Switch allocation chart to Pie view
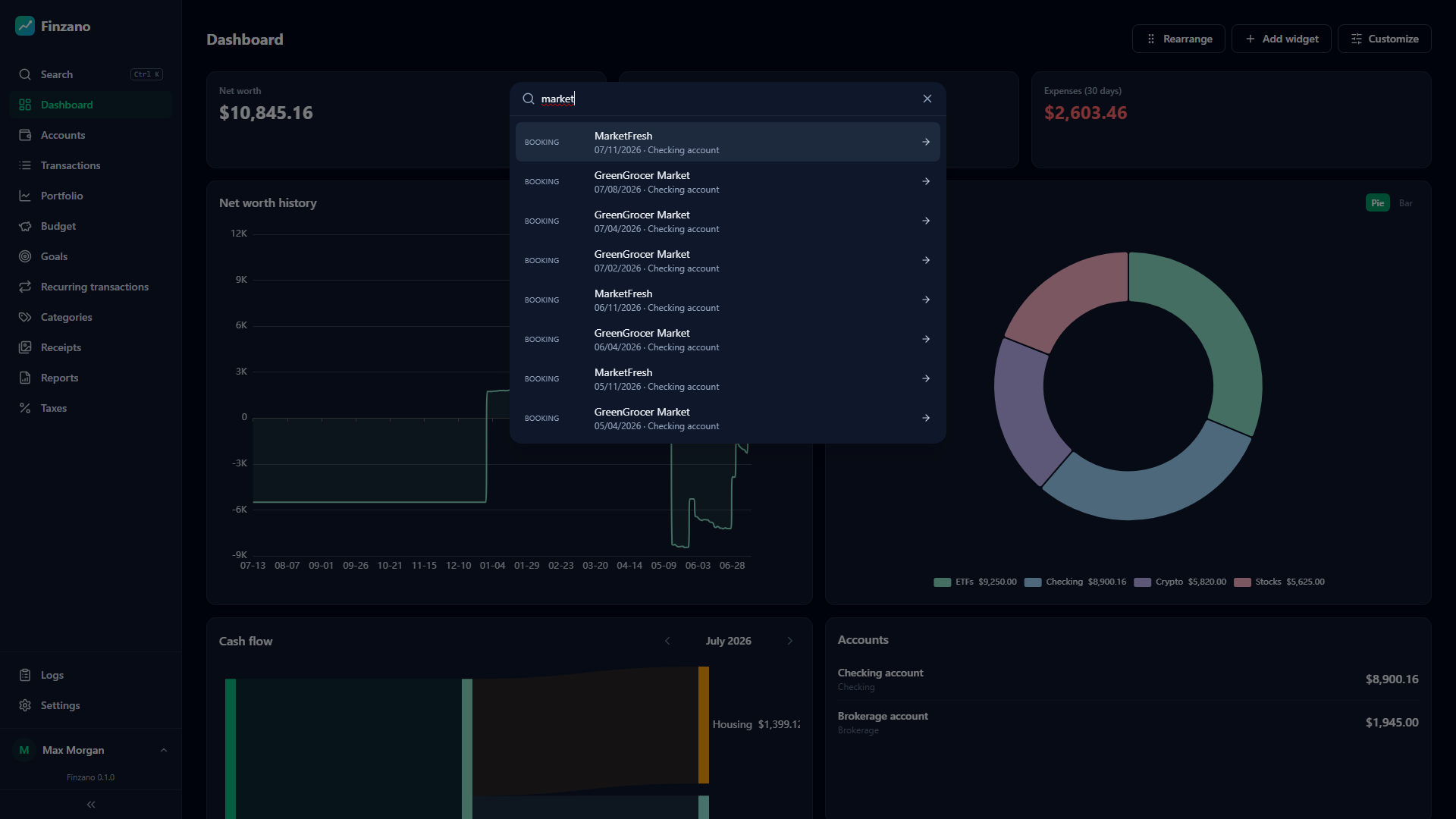 pyautogui.click(x=1377, y=202)
